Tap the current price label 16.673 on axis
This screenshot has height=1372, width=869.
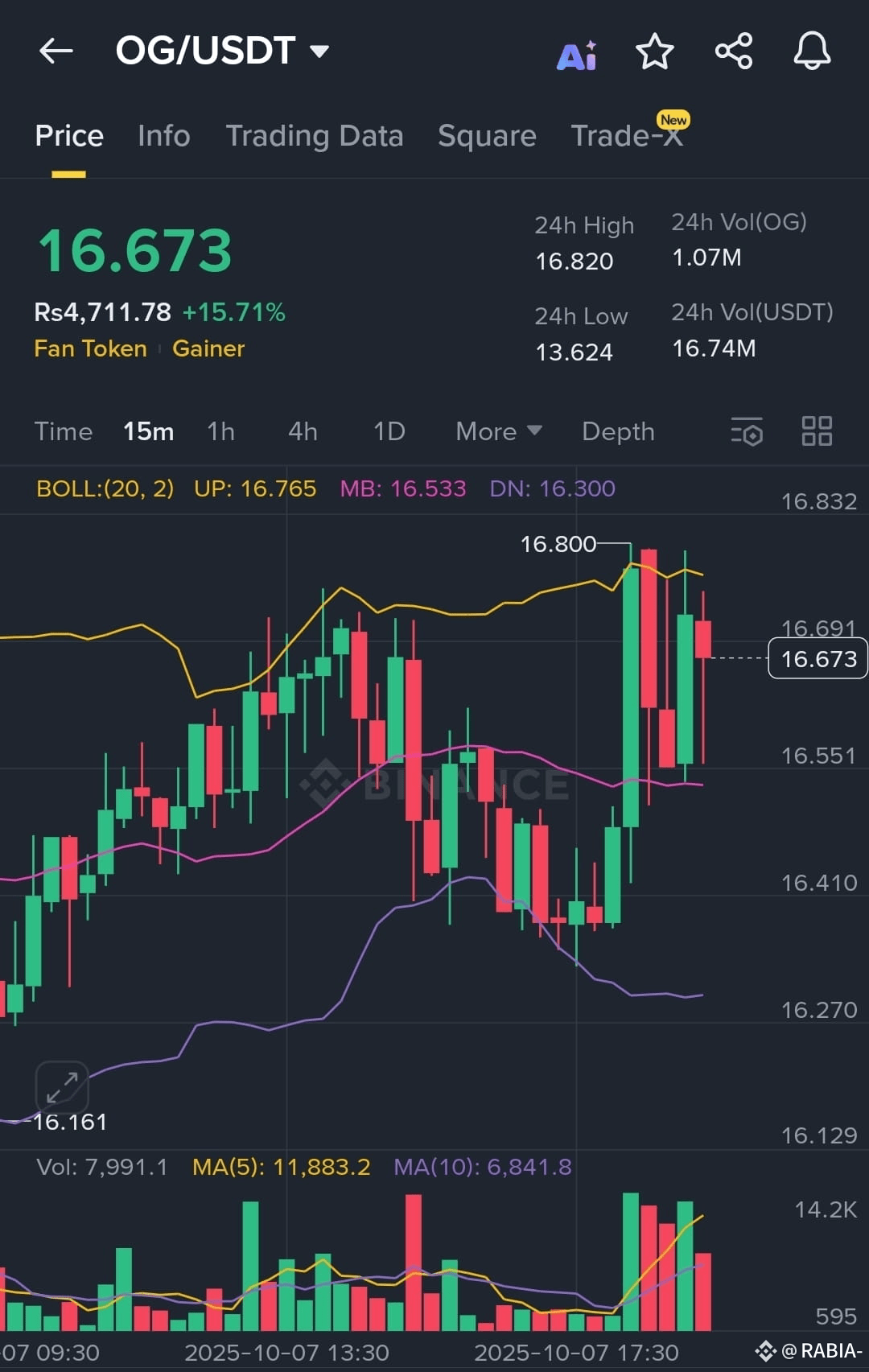pyautogui.click(x=818, y=658)
